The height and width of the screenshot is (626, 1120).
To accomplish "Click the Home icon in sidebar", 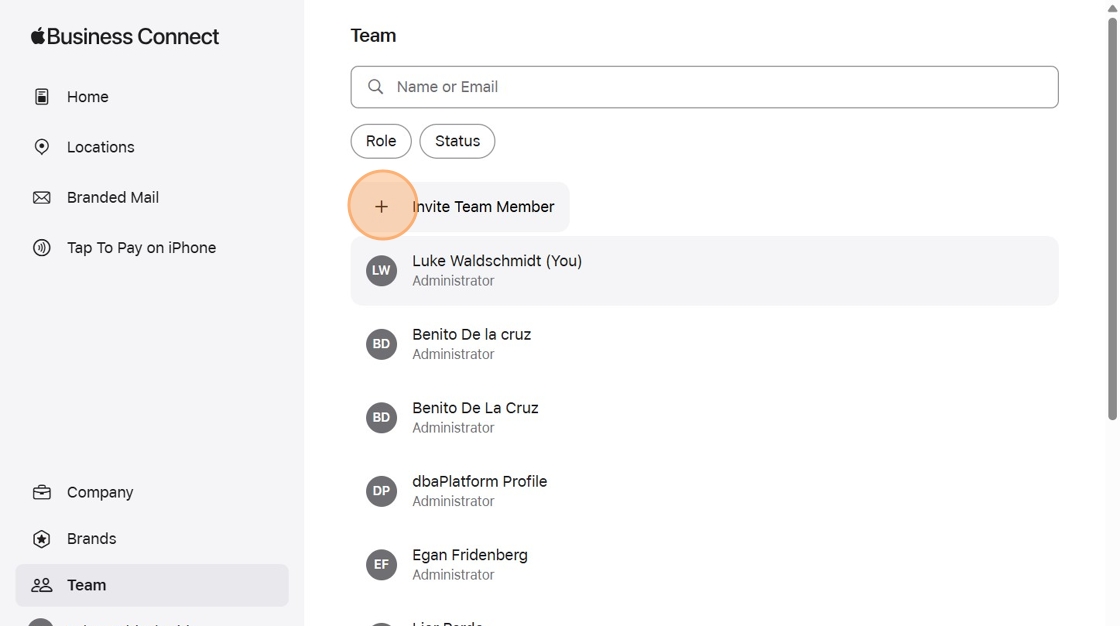I will coord(41,96).
